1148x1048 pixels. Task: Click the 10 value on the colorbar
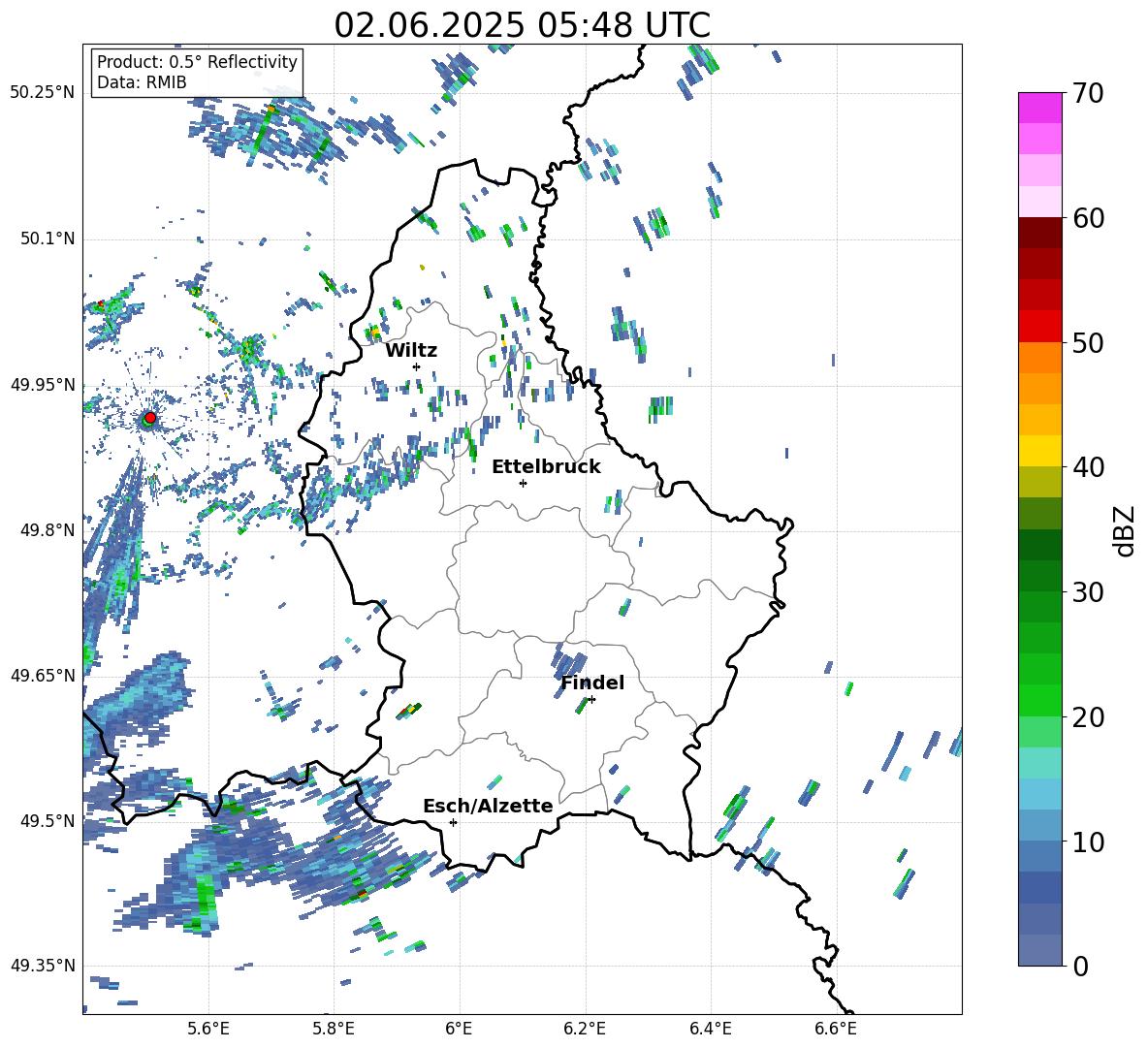pos(1088,842)
